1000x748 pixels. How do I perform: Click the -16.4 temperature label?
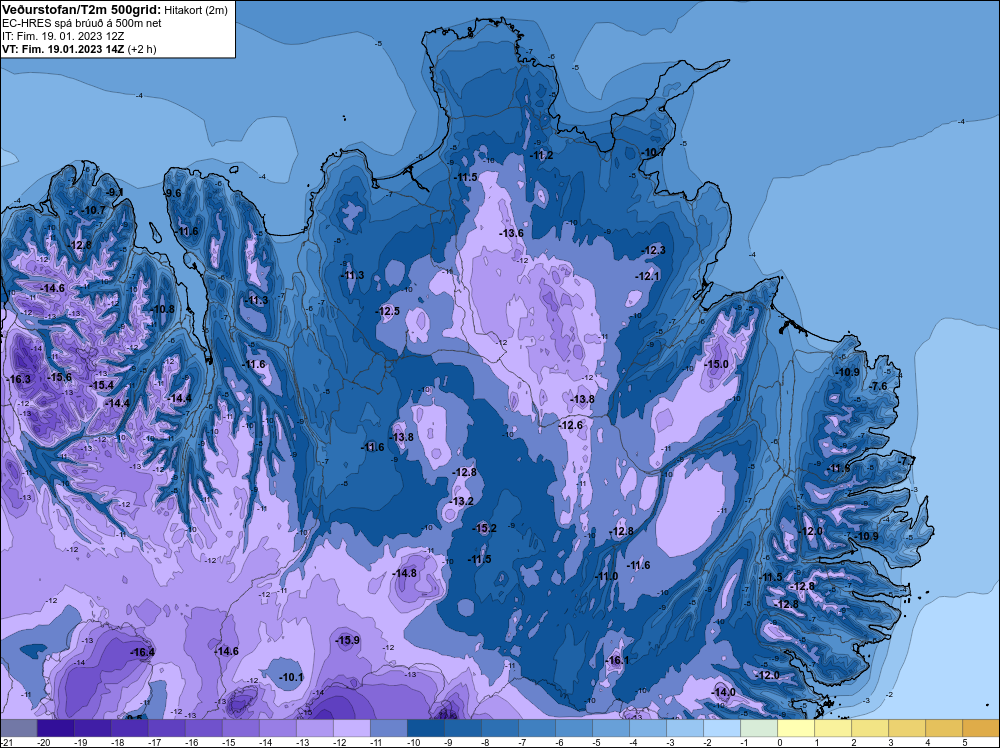(142, 652)
